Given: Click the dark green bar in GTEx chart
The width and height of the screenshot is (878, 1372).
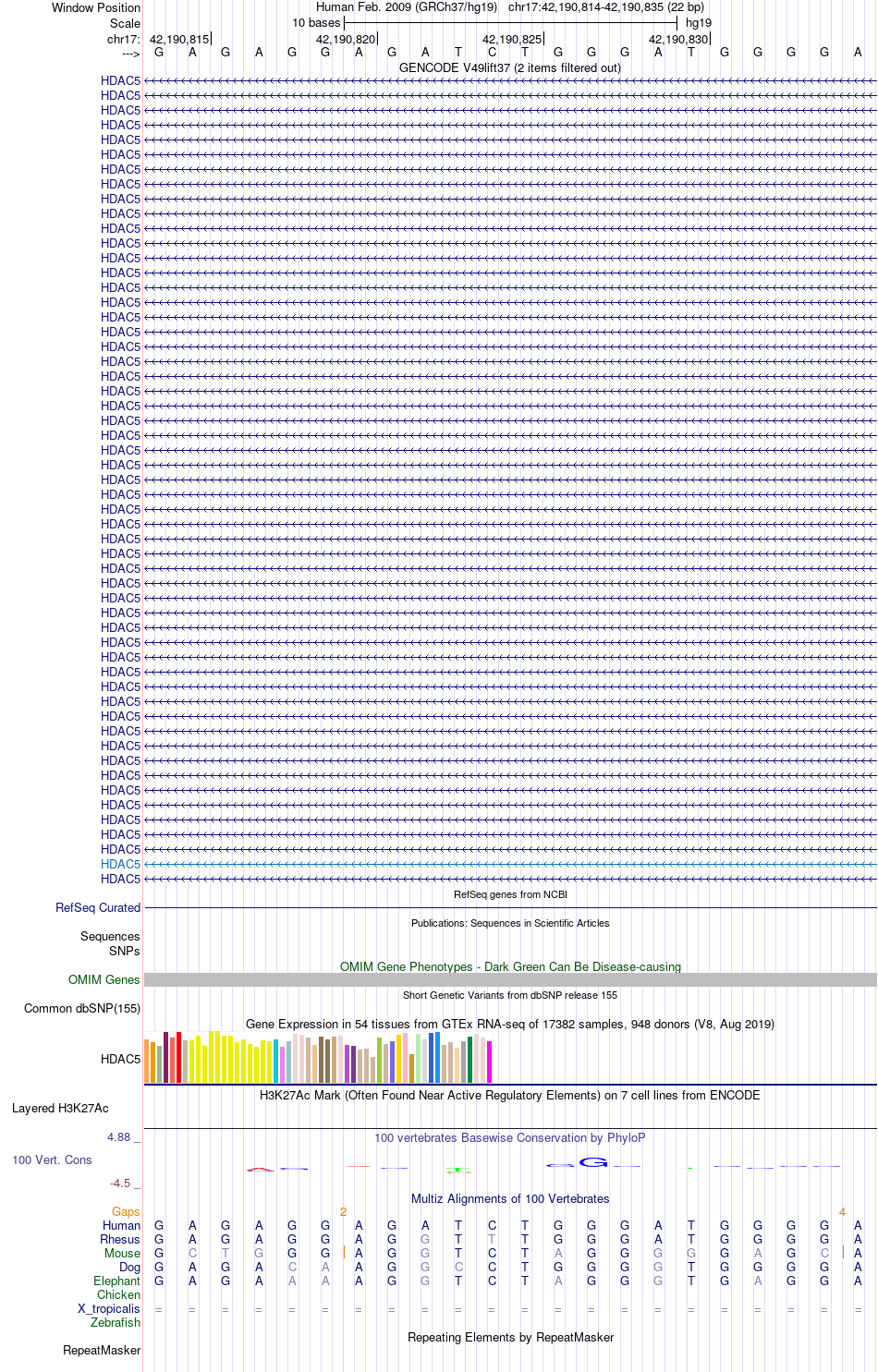Looking at the screenshot, I should (470, 1060).
